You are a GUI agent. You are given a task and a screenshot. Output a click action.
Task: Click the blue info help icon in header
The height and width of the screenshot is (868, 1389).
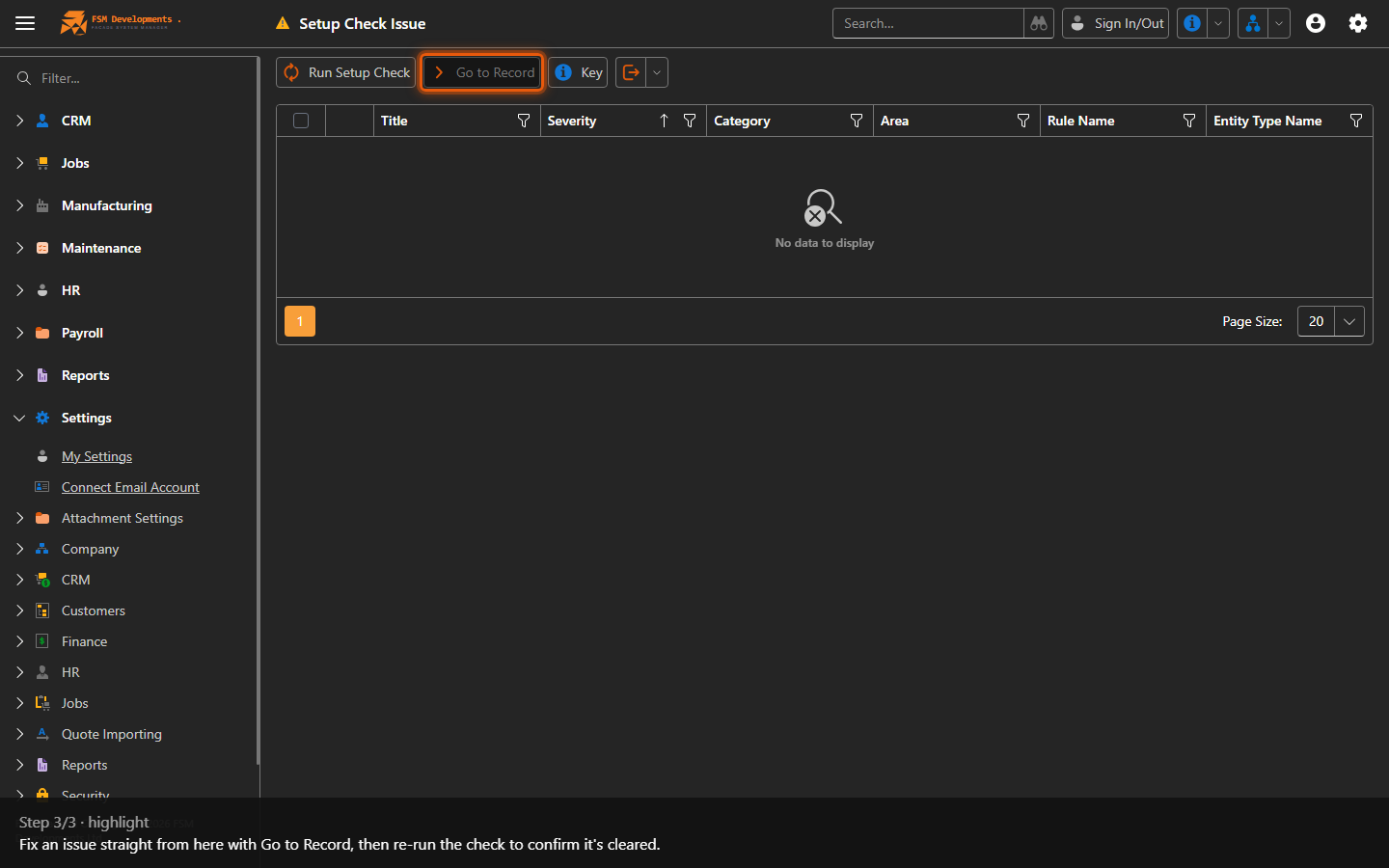(x=1192, y=23)
